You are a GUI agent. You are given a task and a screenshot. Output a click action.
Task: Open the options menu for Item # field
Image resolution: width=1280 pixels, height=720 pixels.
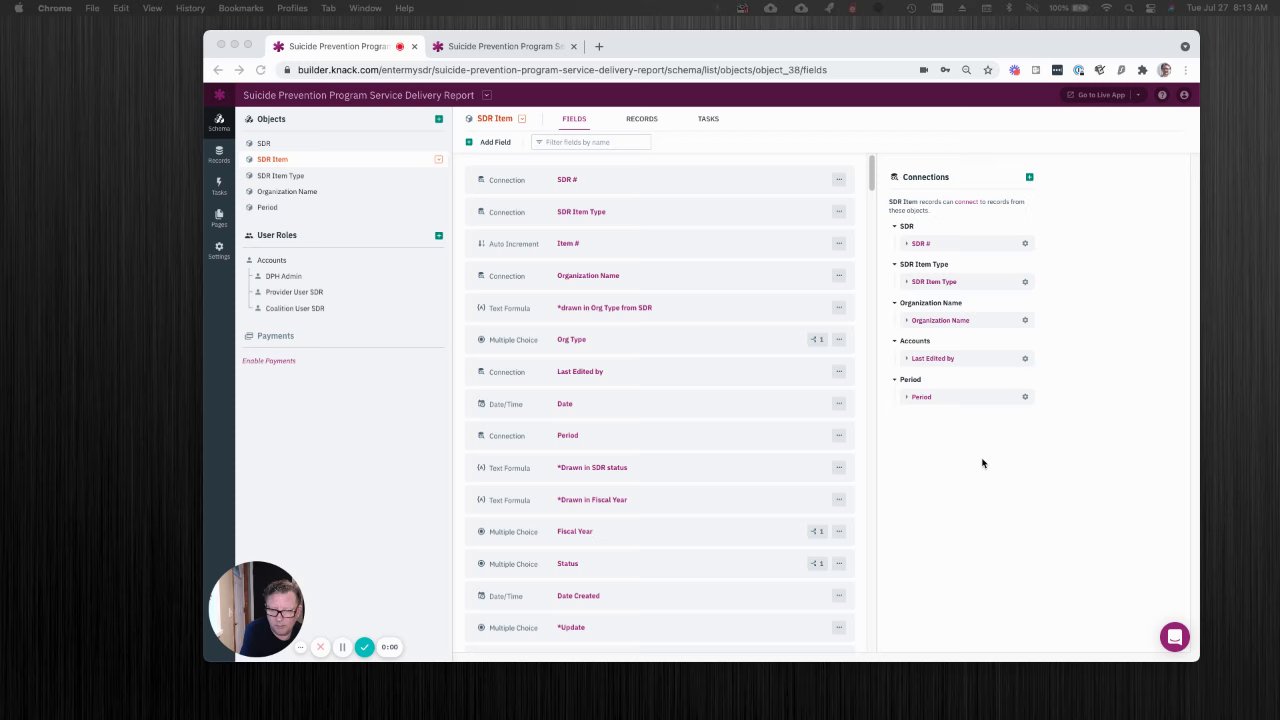(x=839, y=244)
